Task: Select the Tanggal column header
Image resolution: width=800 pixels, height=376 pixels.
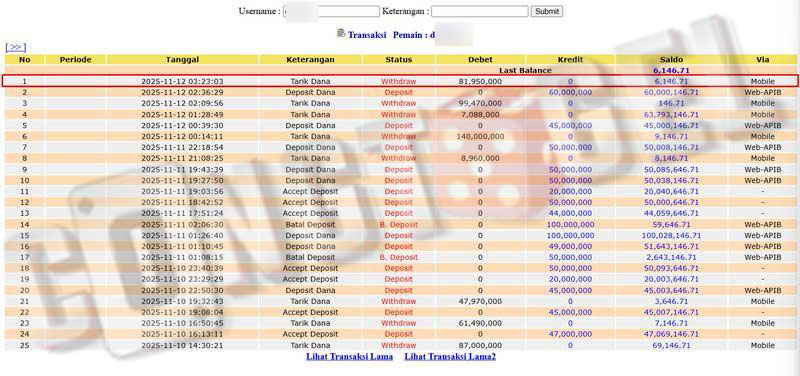Action: coord(182,60)
